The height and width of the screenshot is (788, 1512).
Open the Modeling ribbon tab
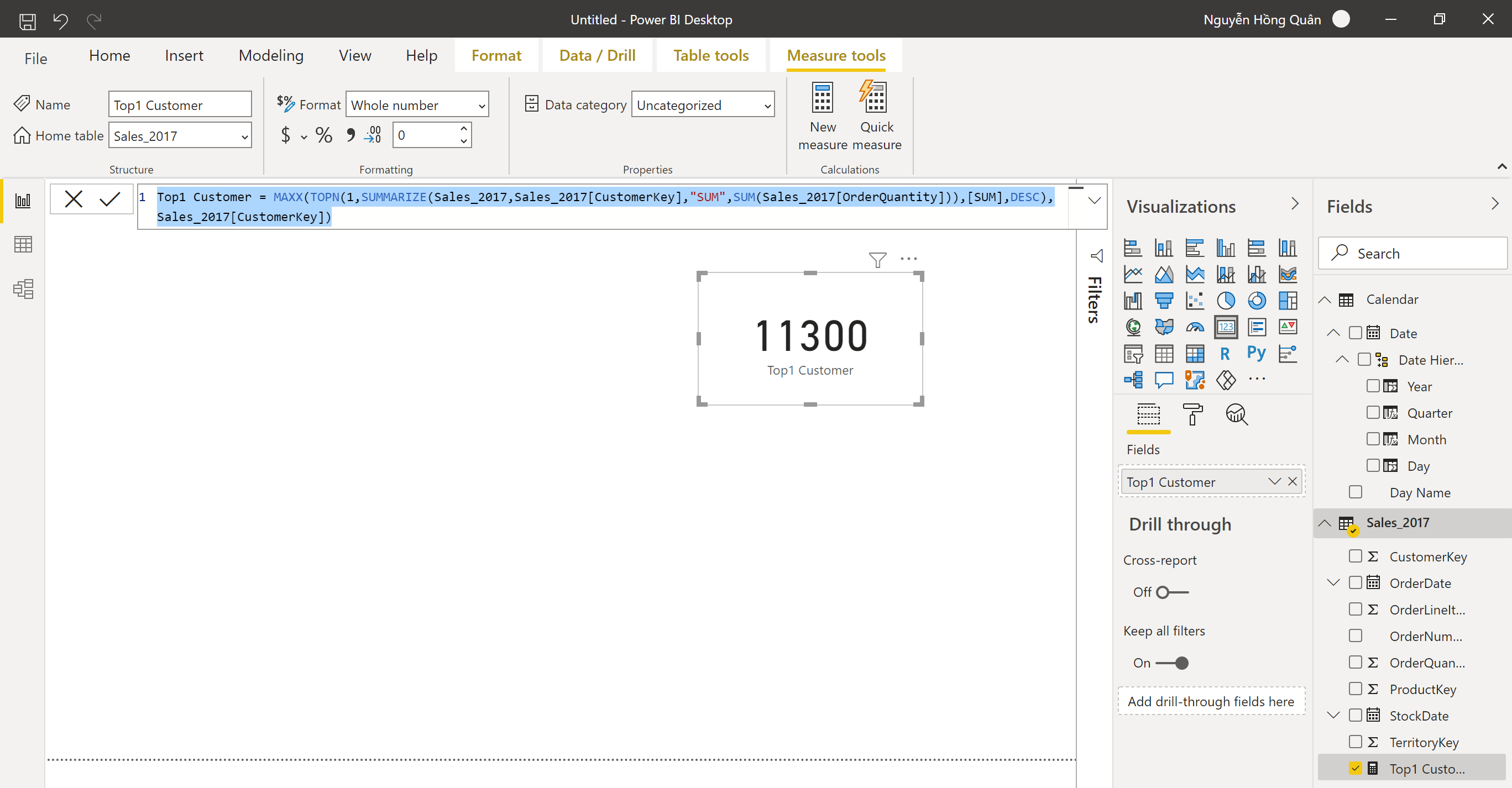click(x=271, y=55)
